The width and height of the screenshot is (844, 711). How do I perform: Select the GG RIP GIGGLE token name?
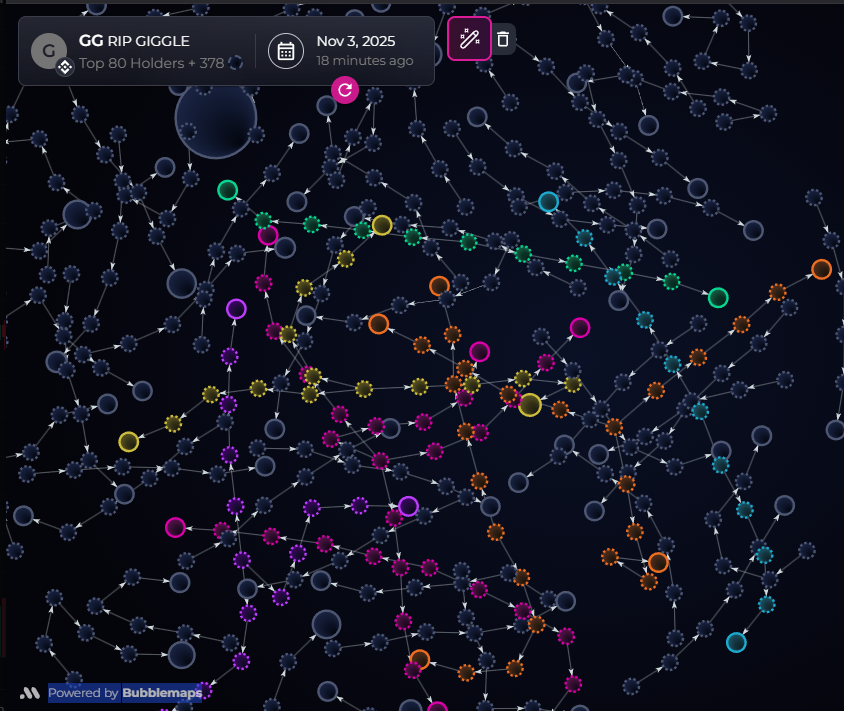(x=134, y=41)
